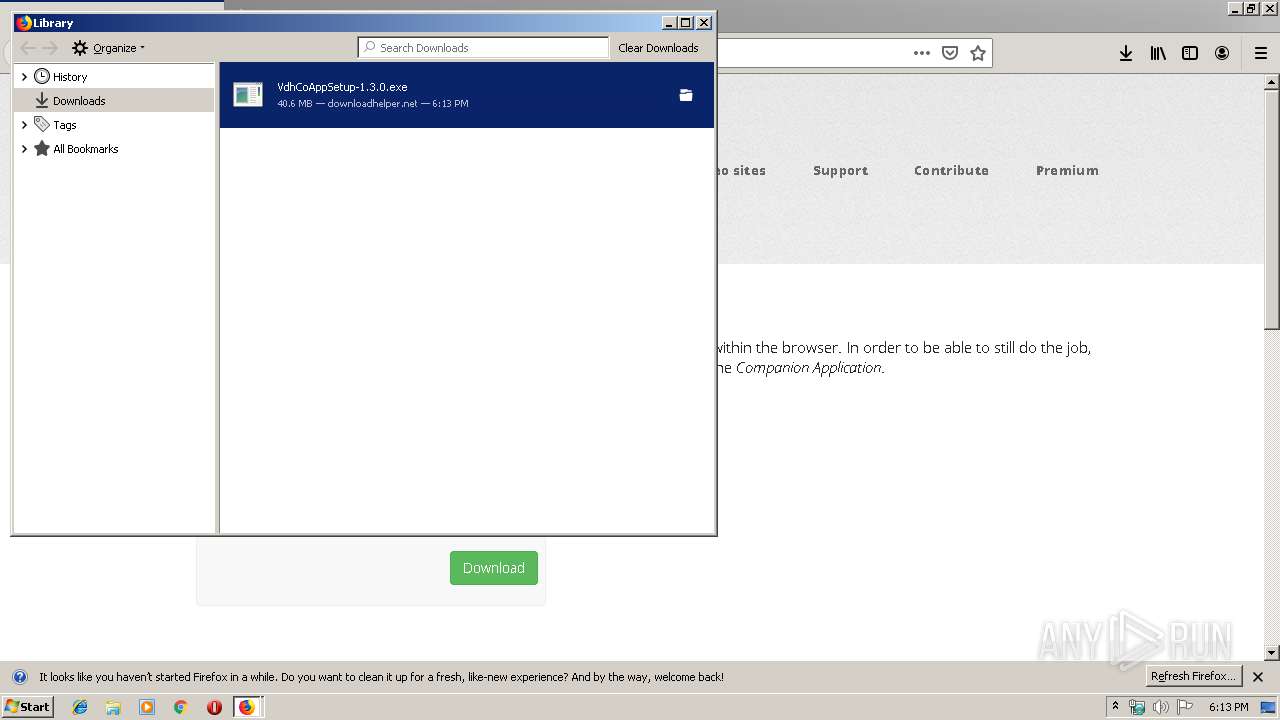Click the Windows Start button
Screen dimensions: 1280x720
coord(28,707)
